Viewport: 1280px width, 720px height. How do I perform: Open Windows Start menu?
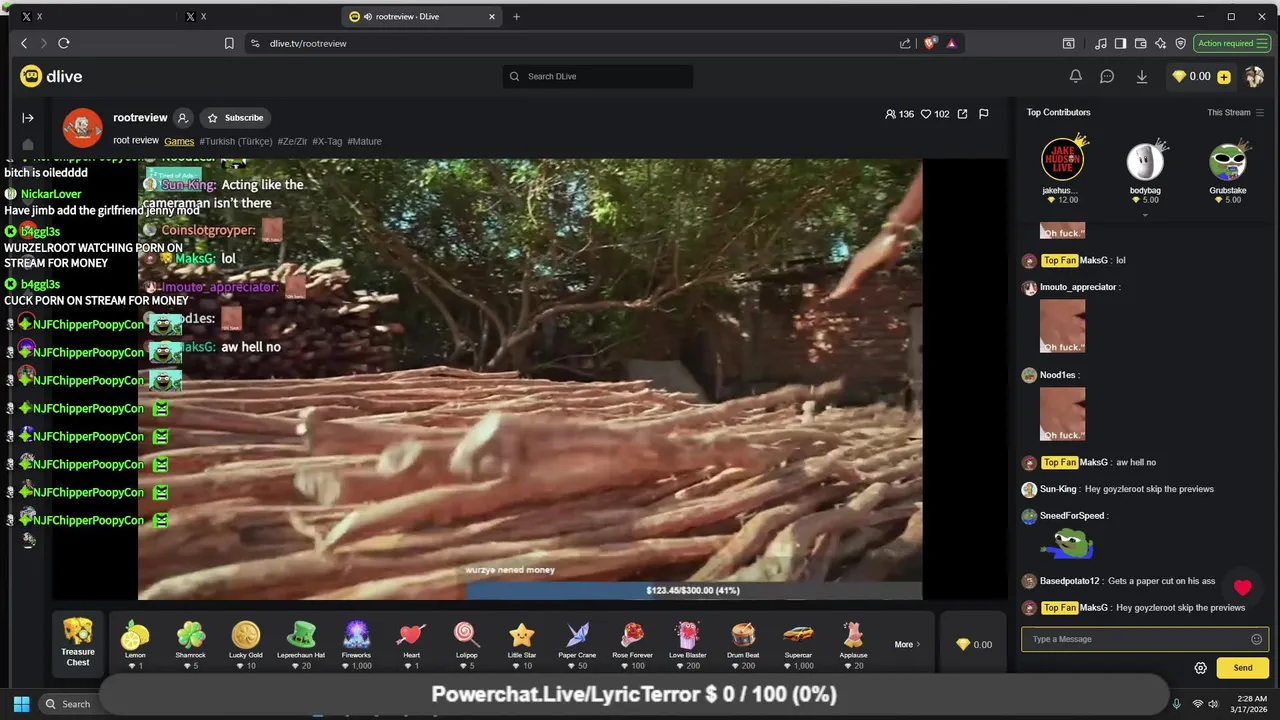[x=21, y=704]
